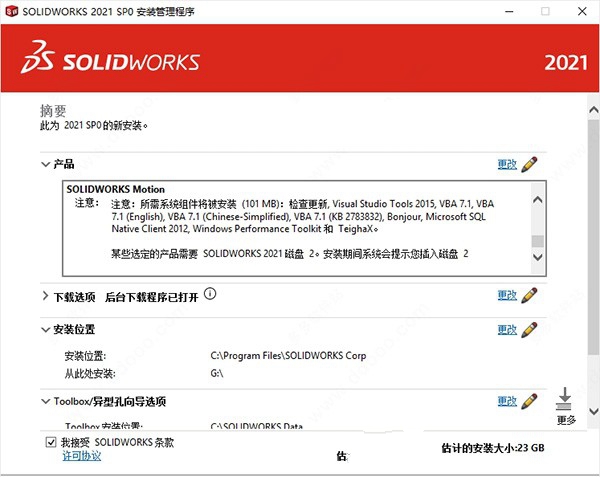Collapse the 安装位置 section
This screenshot has height=477, width=600.
pyautogui.click(x=46, y=330)
